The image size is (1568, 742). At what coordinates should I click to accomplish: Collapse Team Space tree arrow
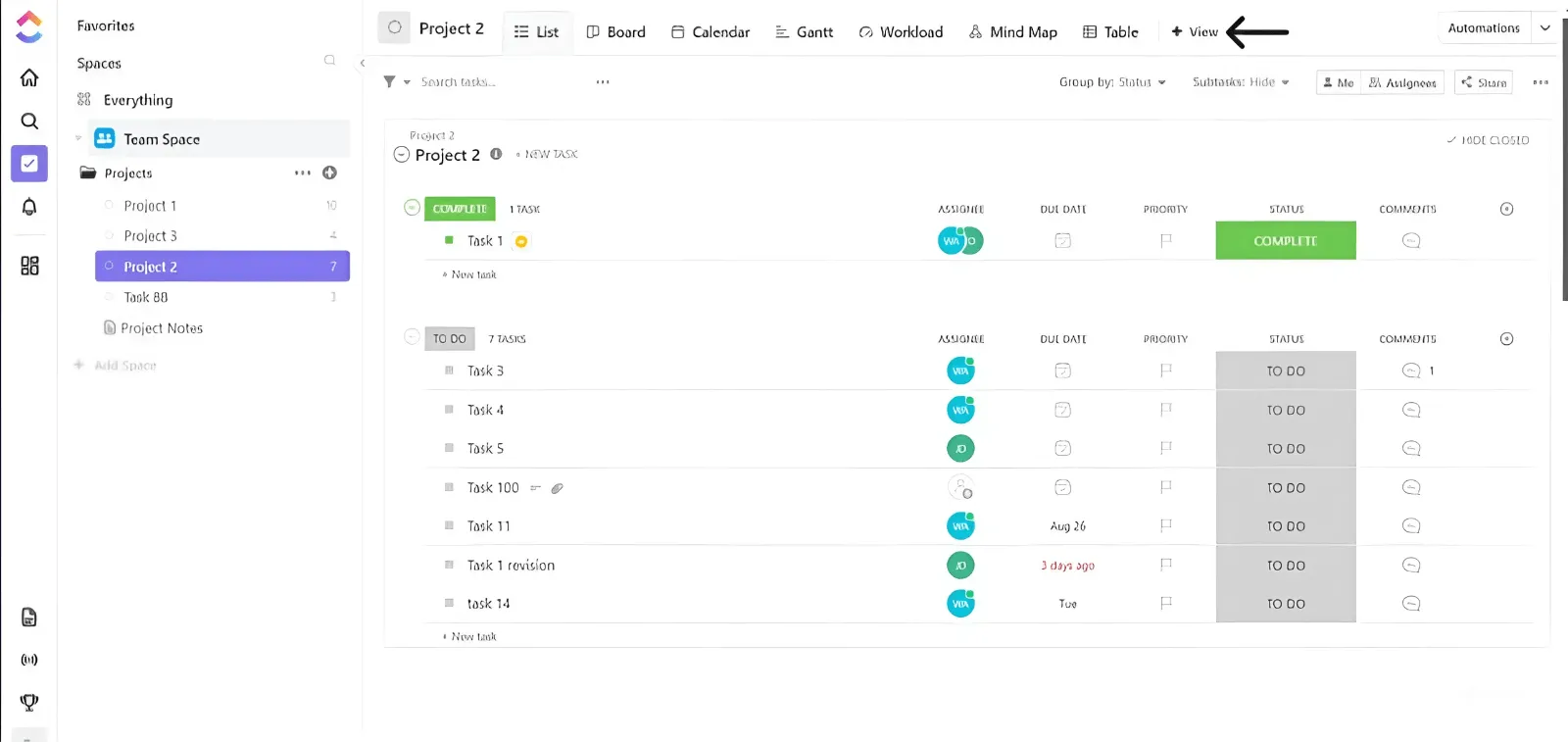tap(78, 138)
